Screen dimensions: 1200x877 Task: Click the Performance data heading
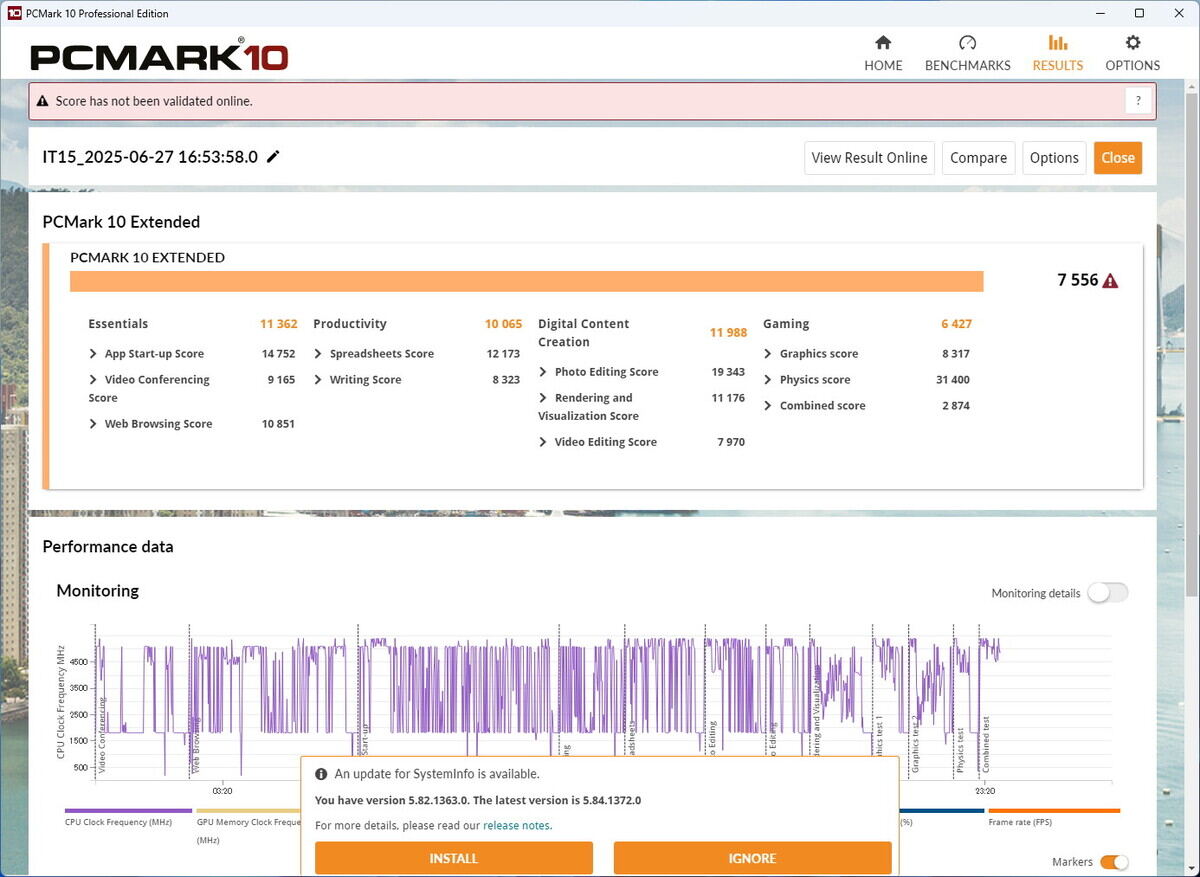click(x=108, y=547)
